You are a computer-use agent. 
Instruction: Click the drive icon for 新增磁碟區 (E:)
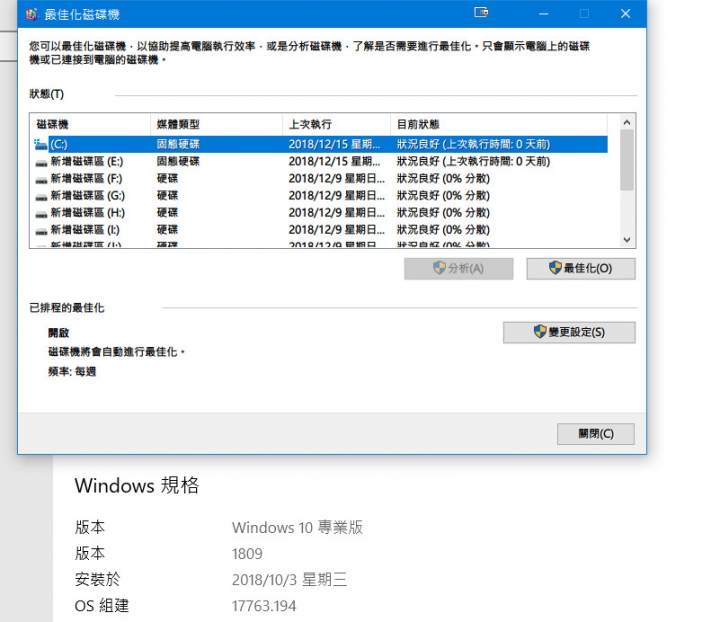coord(41,162)
